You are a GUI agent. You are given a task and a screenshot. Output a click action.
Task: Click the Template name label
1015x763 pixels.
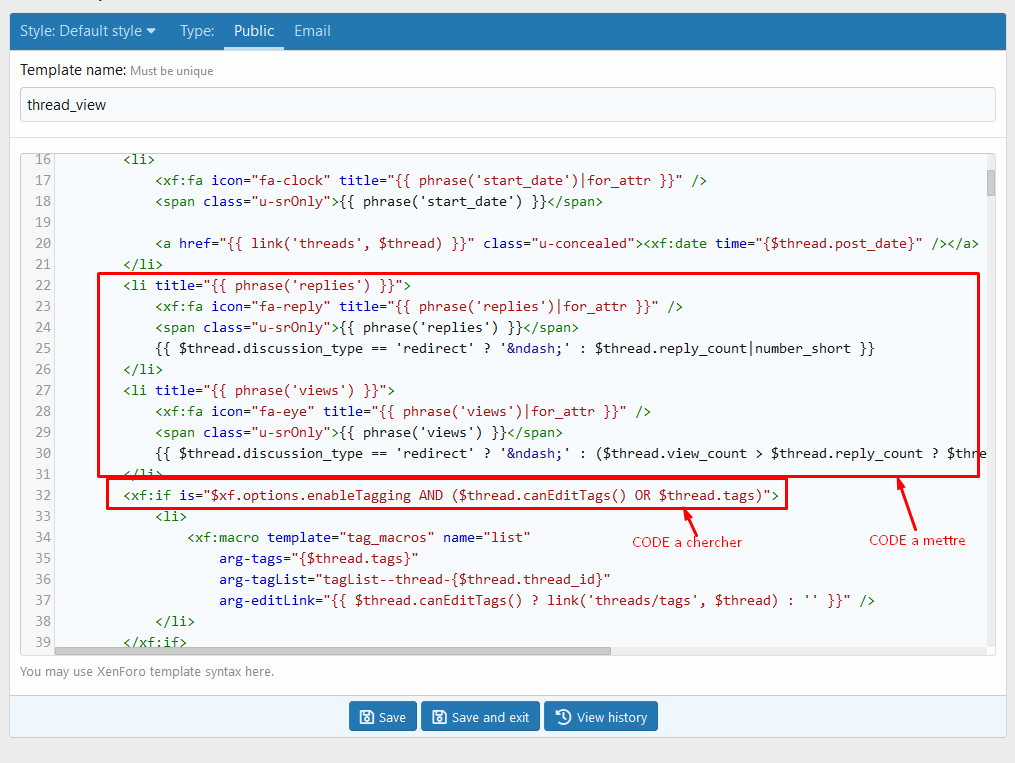pos(72,70)
